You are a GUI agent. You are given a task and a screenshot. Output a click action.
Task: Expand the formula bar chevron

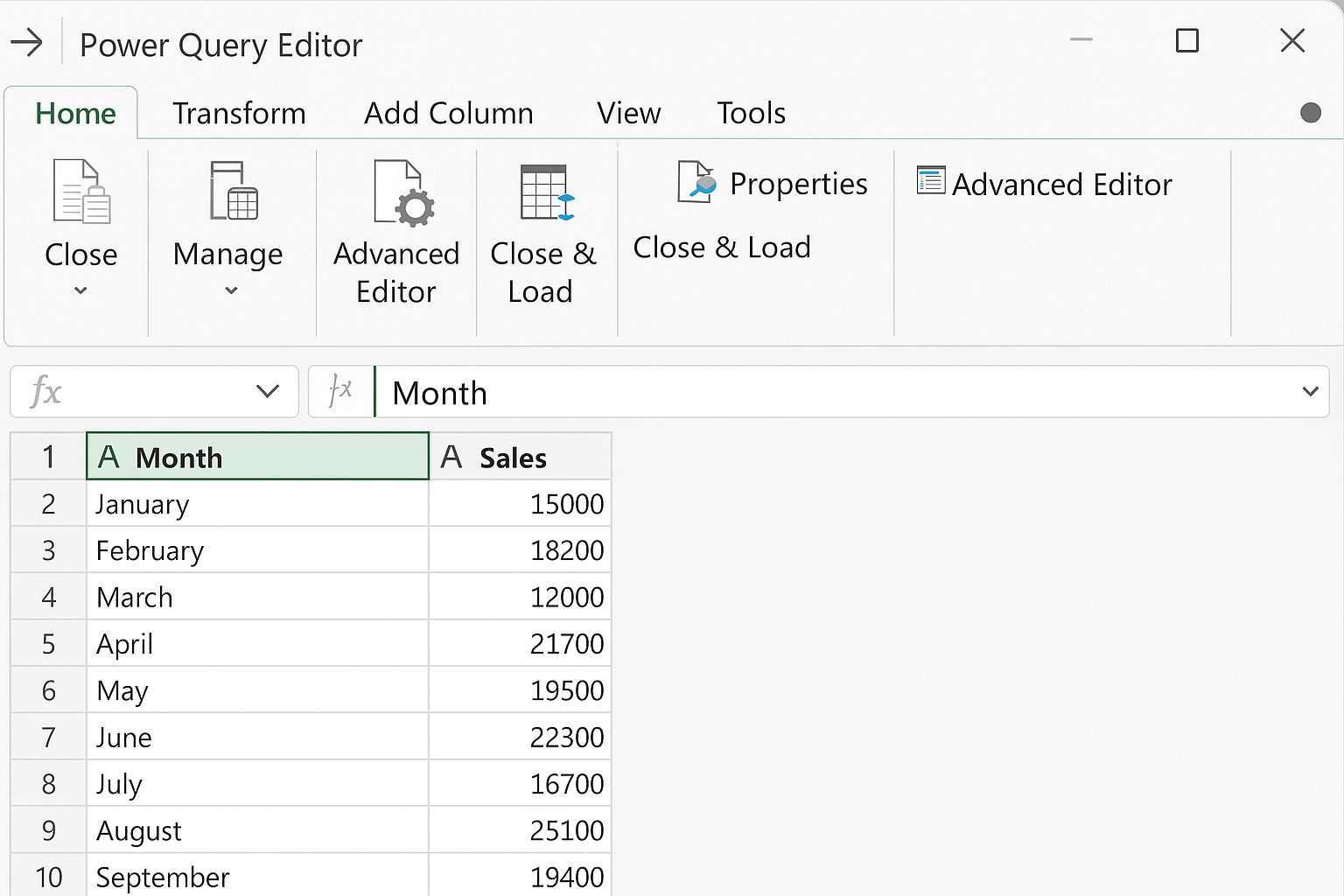[x=1310, y=391]
